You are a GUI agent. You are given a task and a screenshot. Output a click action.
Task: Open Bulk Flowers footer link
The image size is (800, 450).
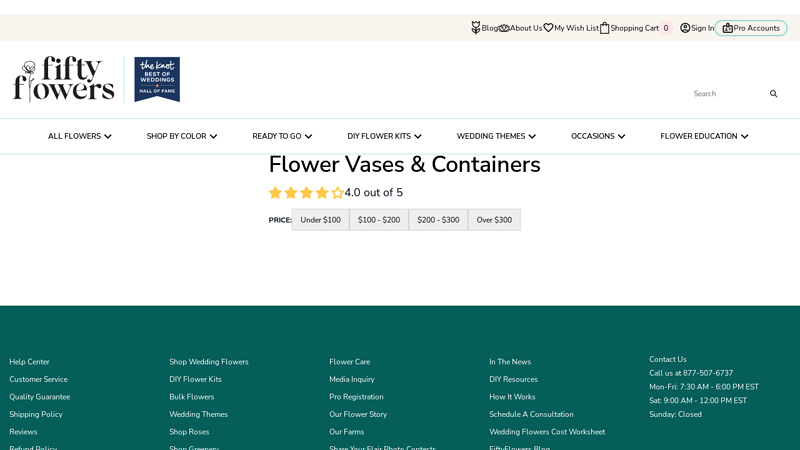tap(192, 396)
